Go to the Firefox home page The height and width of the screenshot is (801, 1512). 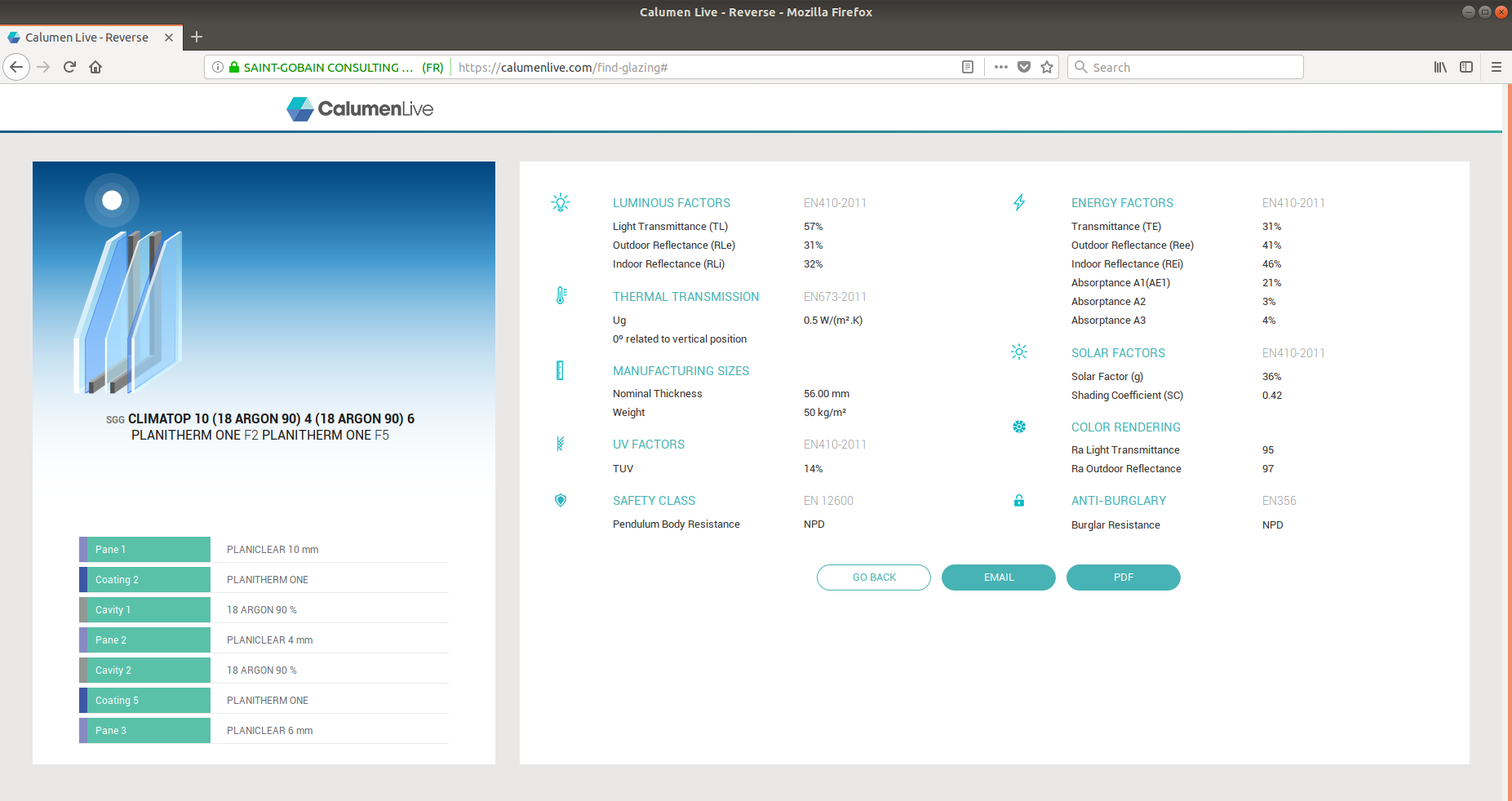coord(95,67)
